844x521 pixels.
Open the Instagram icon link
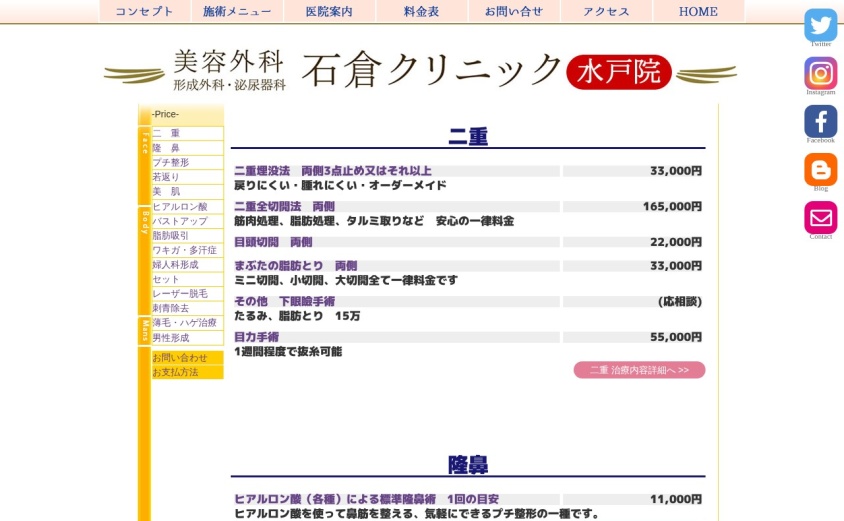[x=820, y=73]
